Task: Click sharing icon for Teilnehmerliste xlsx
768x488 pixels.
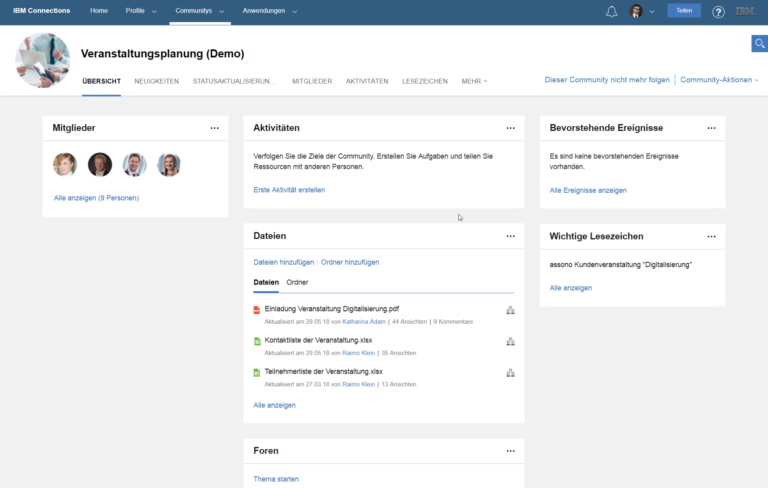Action: (x=510, y=373)
